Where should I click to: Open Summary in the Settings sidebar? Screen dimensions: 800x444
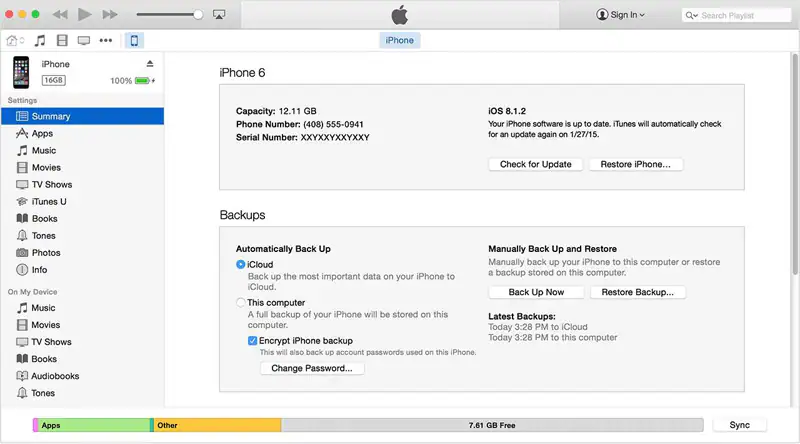[83, 116]
